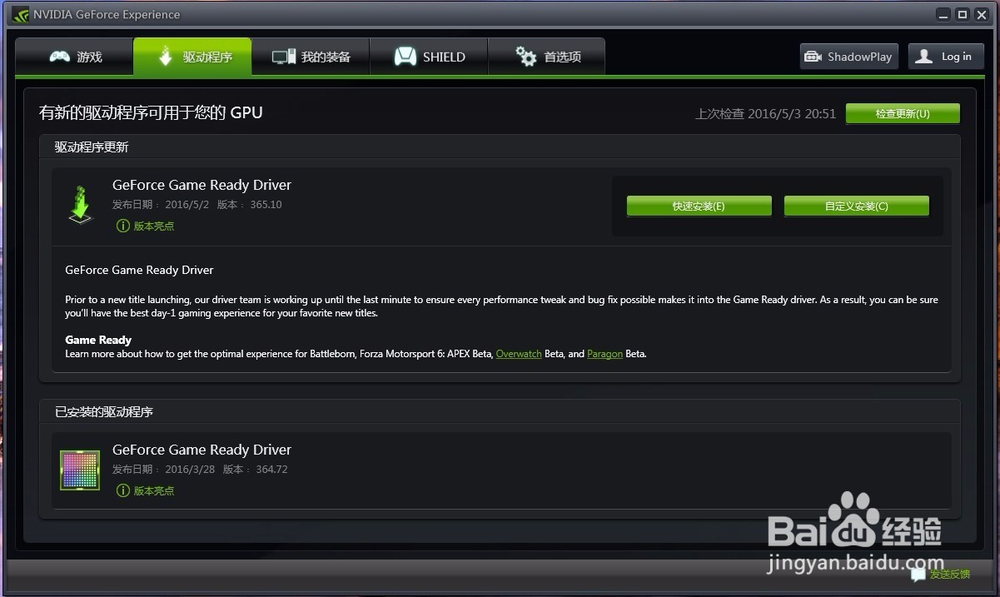Click the new GeForce Game Ready Driver 365.10 title

(x=202, y=185)
